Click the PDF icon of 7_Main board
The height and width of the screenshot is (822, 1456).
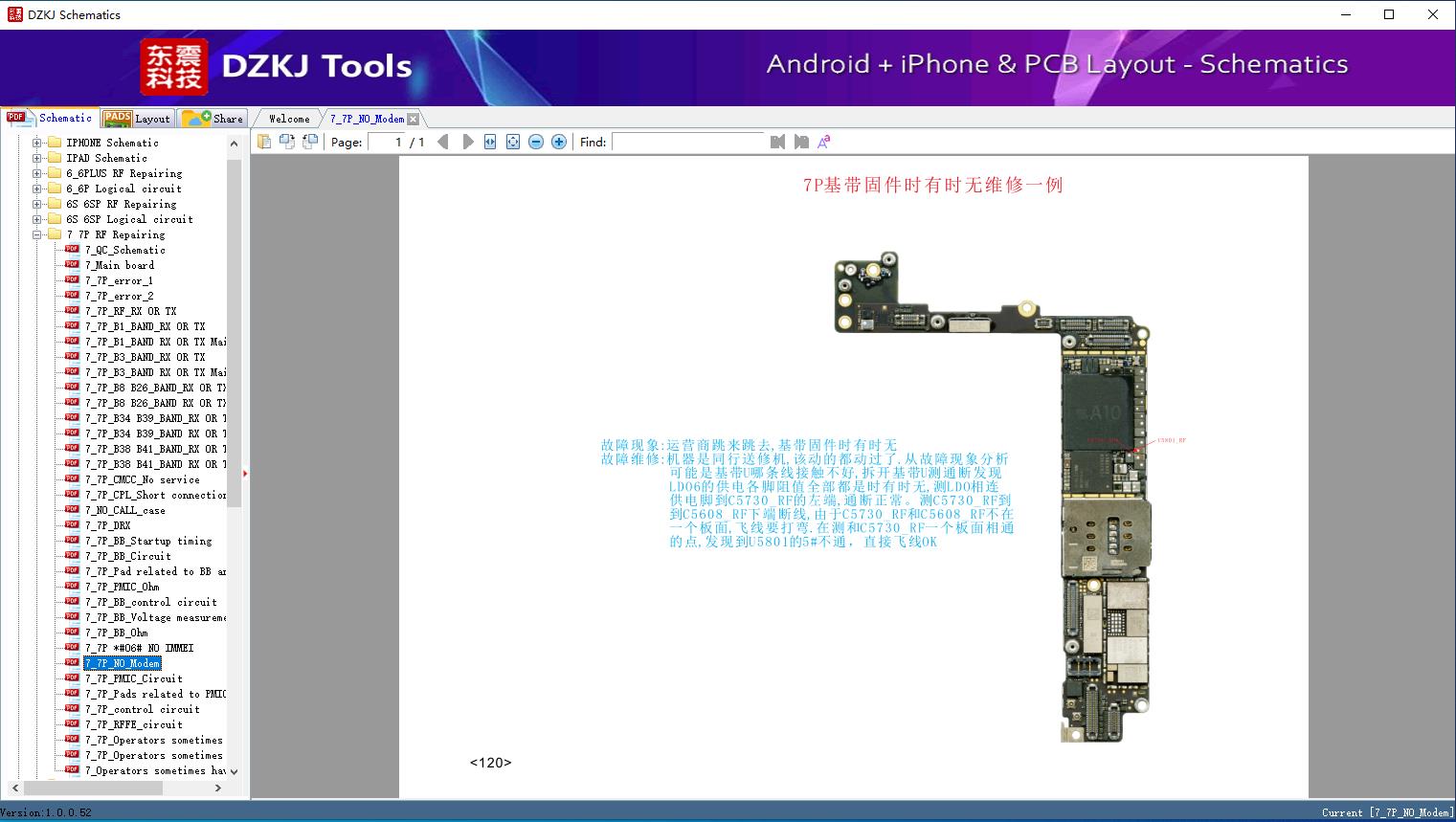72,264
